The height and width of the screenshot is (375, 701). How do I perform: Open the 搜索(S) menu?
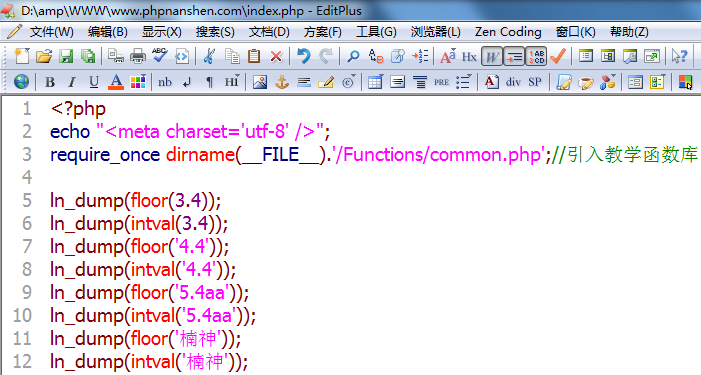pos(215,32)
